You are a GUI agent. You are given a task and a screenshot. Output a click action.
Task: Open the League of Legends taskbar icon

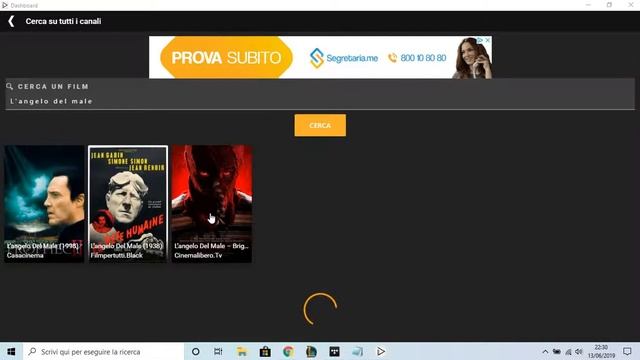click(x=311, y=351)
